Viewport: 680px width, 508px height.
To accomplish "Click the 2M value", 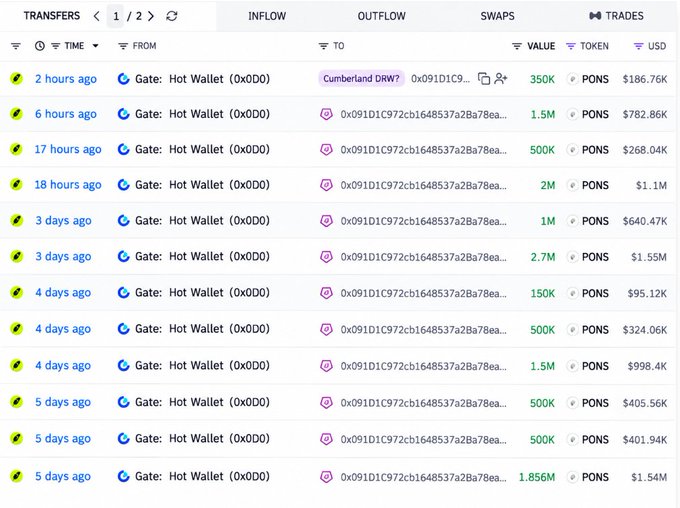I will [548, 186].
